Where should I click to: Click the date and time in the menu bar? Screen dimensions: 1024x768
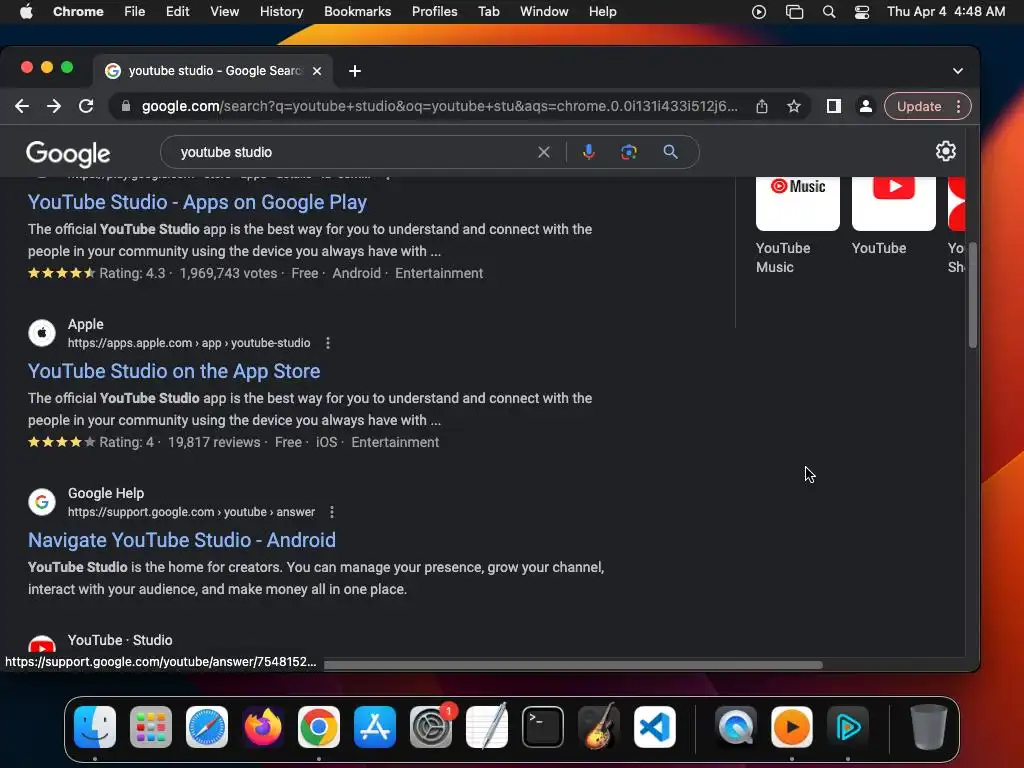coord(946,11)
